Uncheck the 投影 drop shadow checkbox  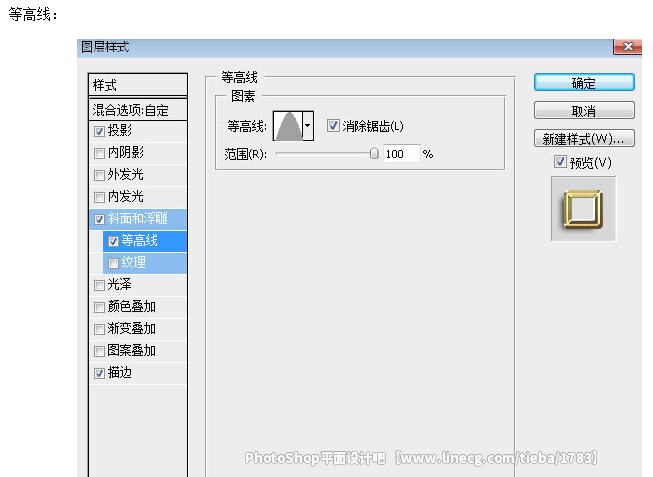click(99, 131)
